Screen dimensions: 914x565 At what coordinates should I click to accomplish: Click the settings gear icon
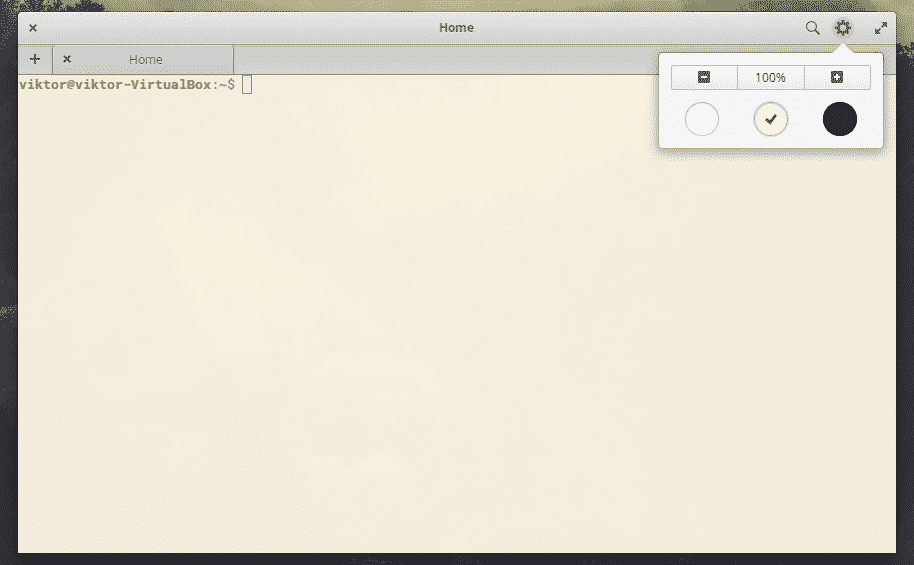pyautogui.click(x=843, y=28)
